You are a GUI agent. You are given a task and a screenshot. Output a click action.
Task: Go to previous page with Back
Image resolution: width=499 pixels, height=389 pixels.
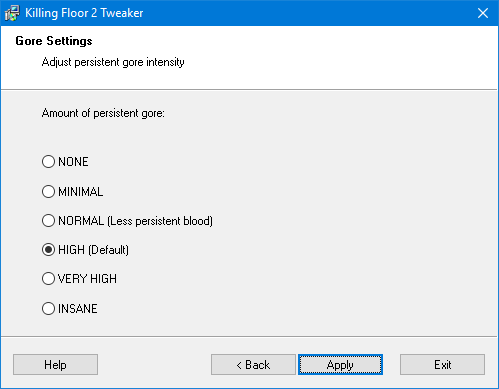tap(253, 365)
